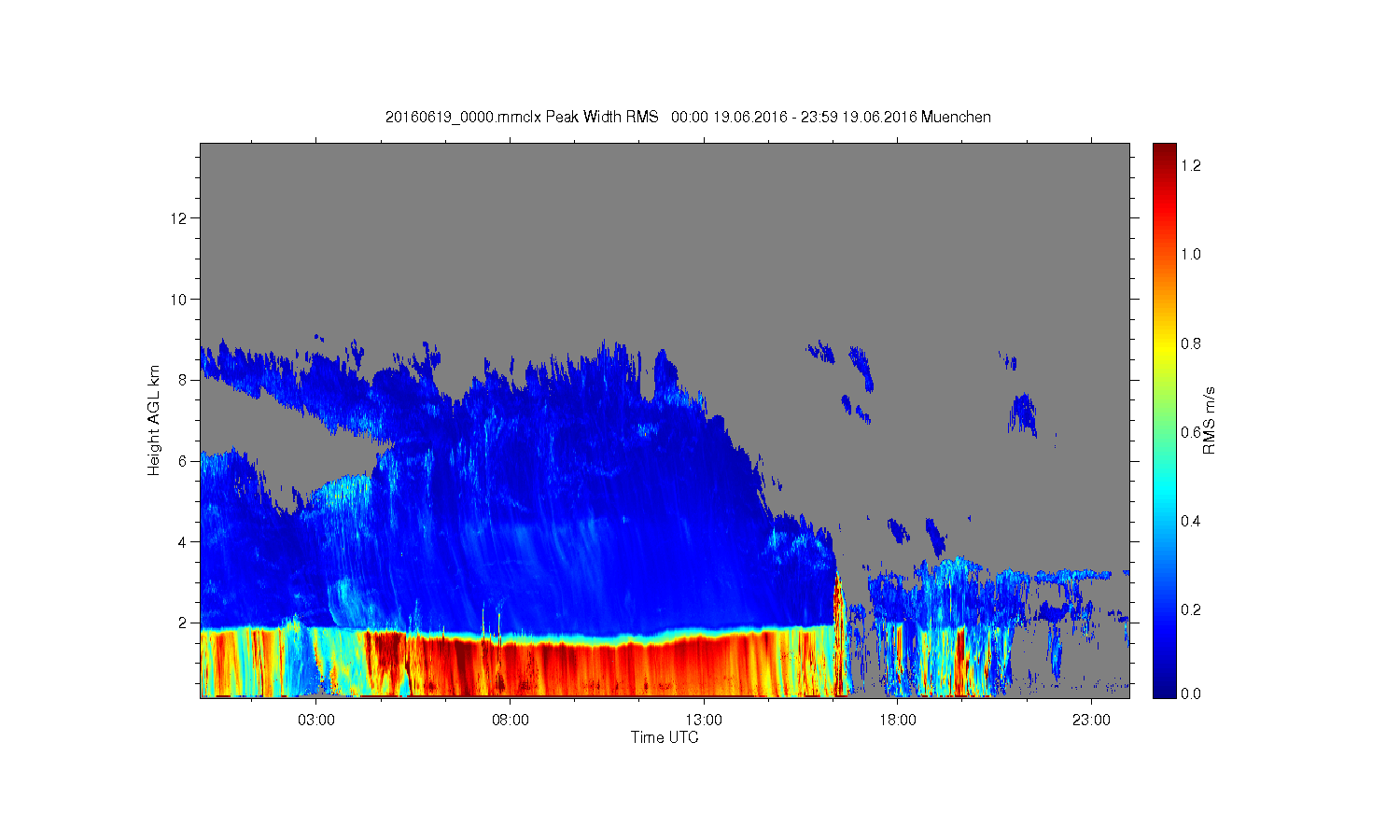Click the colorbar value 1.0
This screenshot has height=840, width=1400.
tap(1191, 255)
